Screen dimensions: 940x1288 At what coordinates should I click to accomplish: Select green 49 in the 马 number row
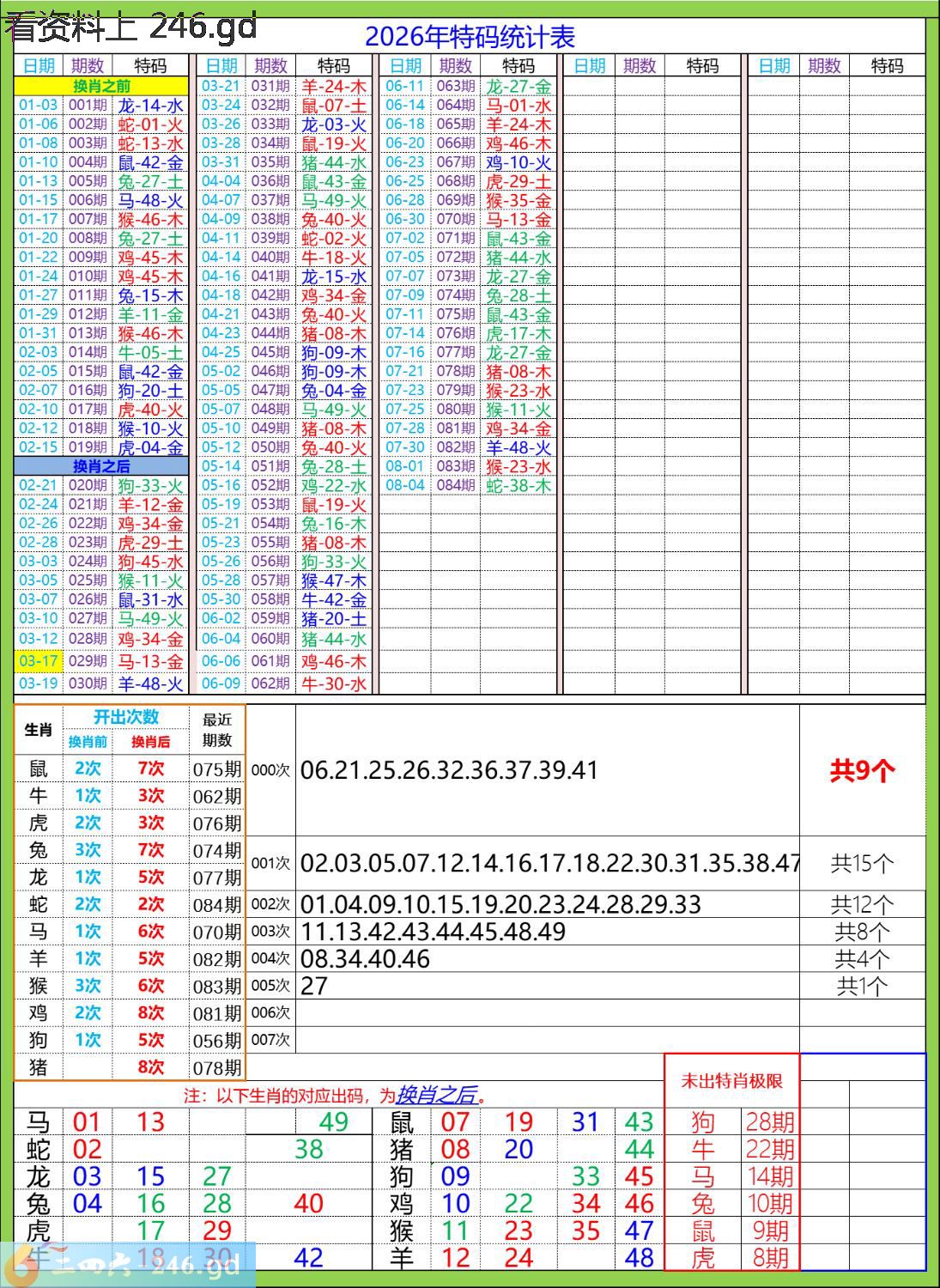(333, 1121)
